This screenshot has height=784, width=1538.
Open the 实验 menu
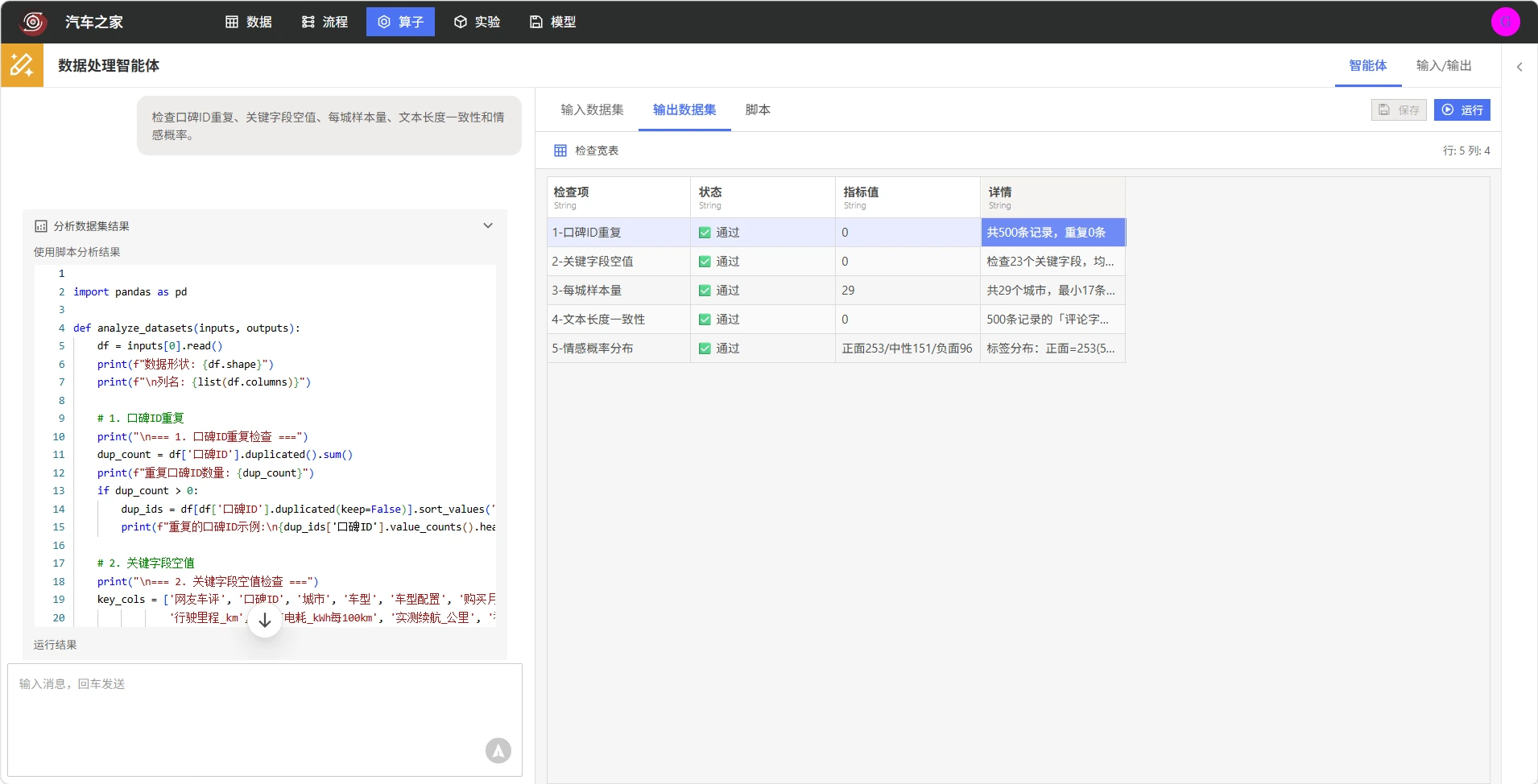pos(477,22)
